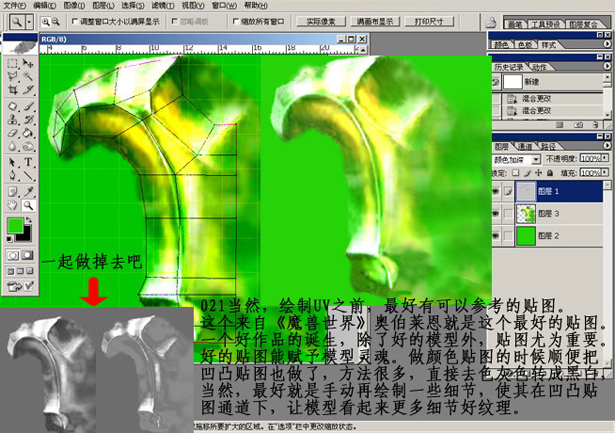
Task: Switch to the 通道 tab
Action: tap(525, 146)
